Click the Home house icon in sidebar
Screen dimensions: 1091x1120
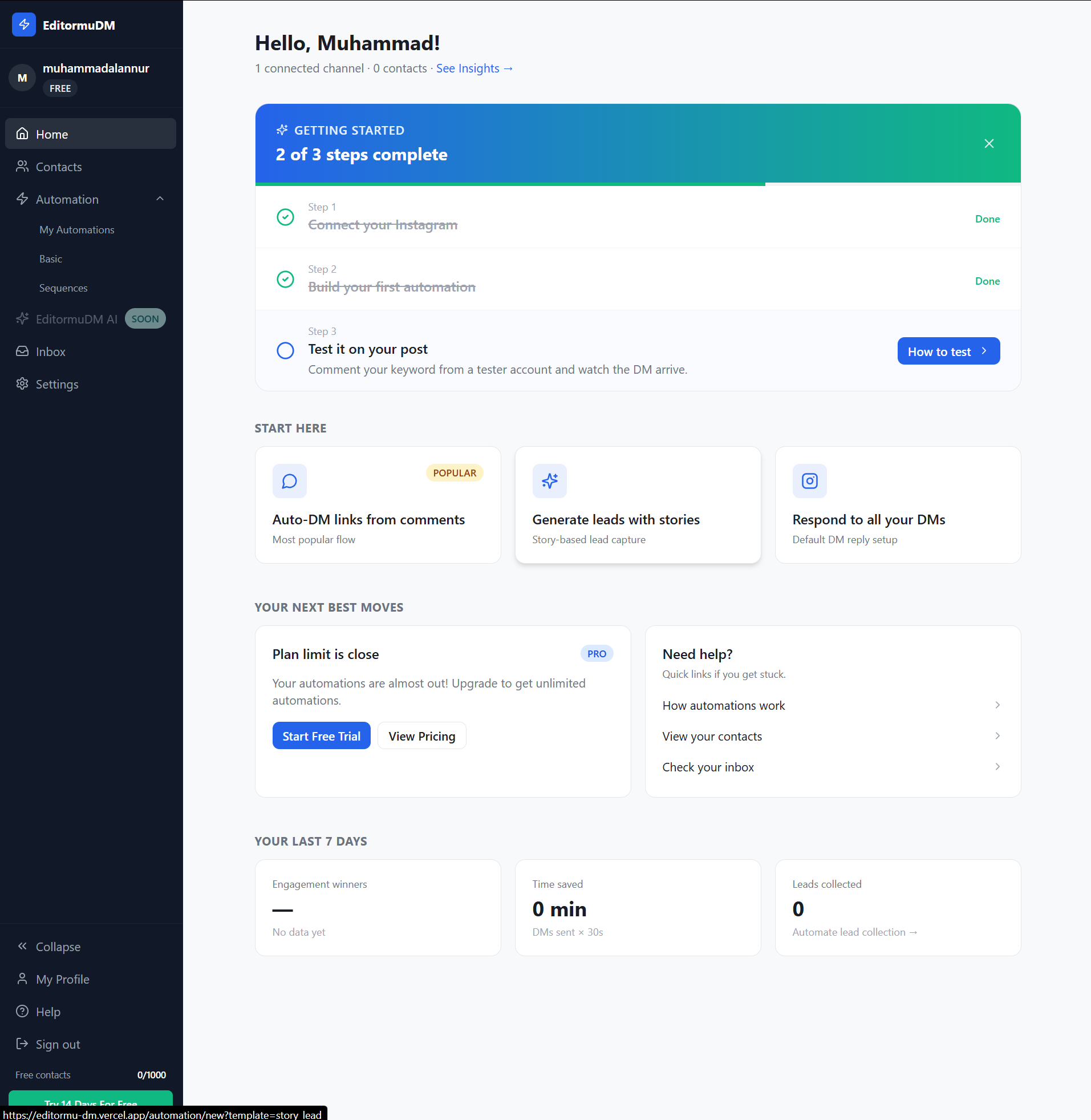click(22, 134)
